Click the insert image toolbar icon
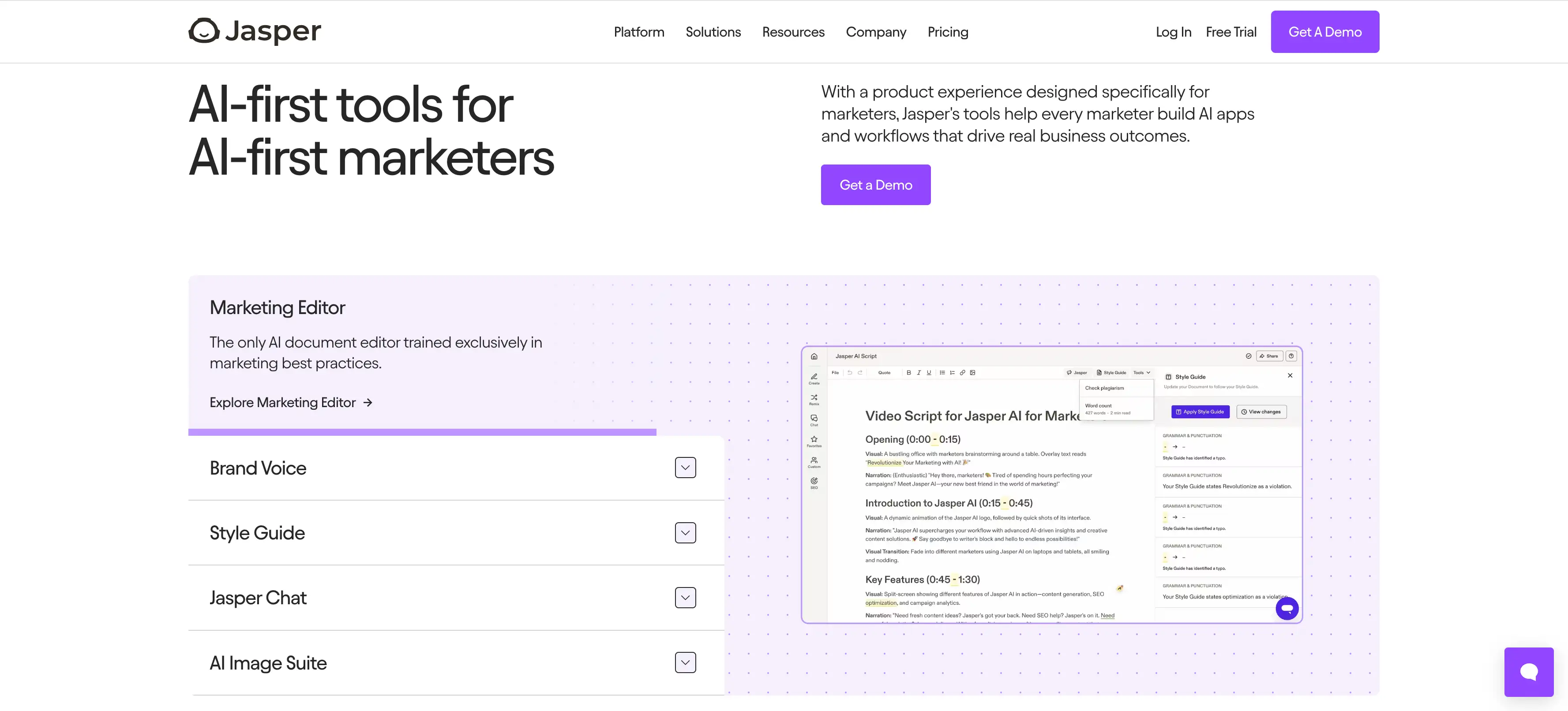 (973, 373)
